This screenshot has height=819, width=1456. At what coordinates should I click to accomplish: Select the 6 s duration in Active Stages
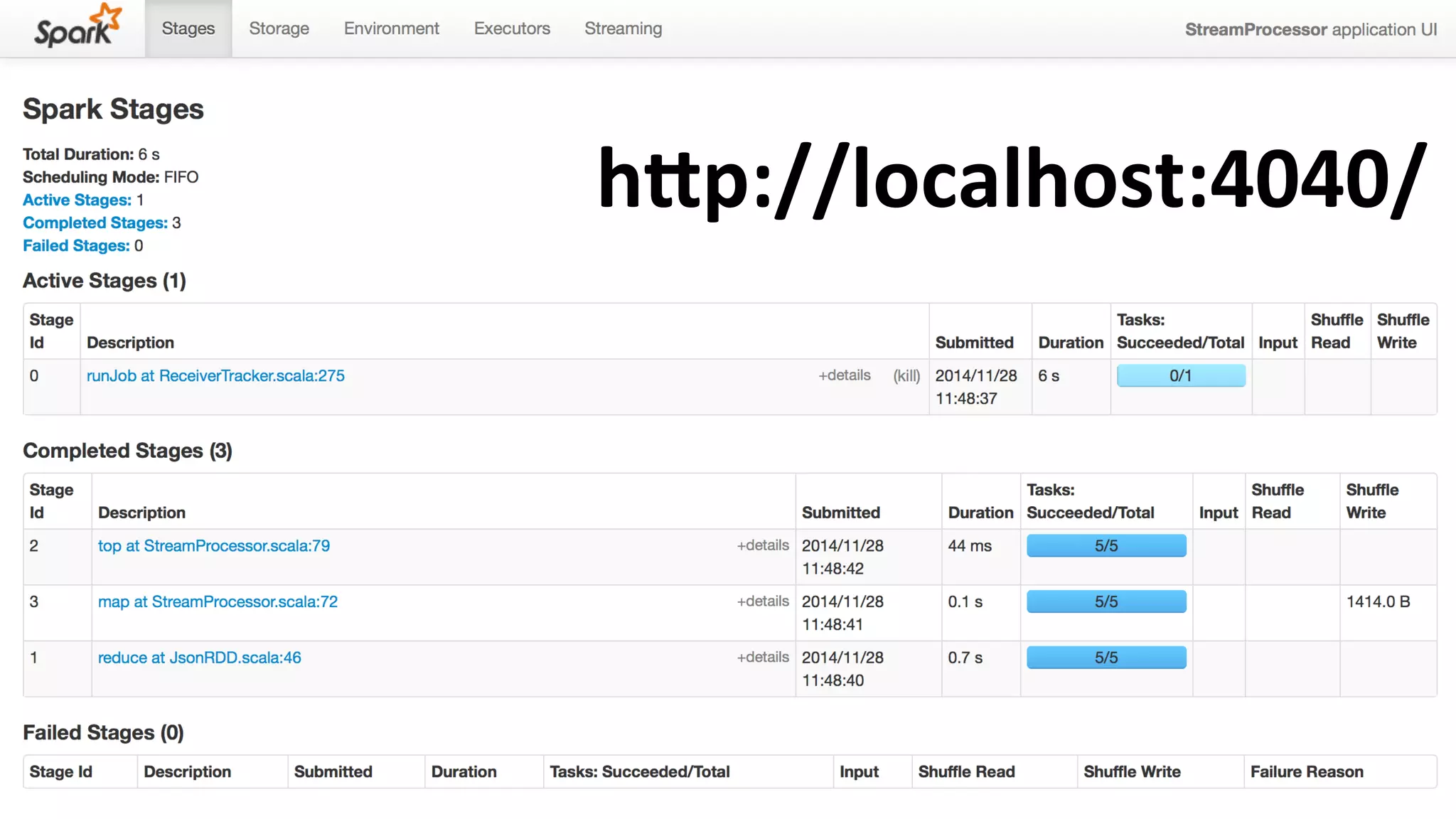1049,375
